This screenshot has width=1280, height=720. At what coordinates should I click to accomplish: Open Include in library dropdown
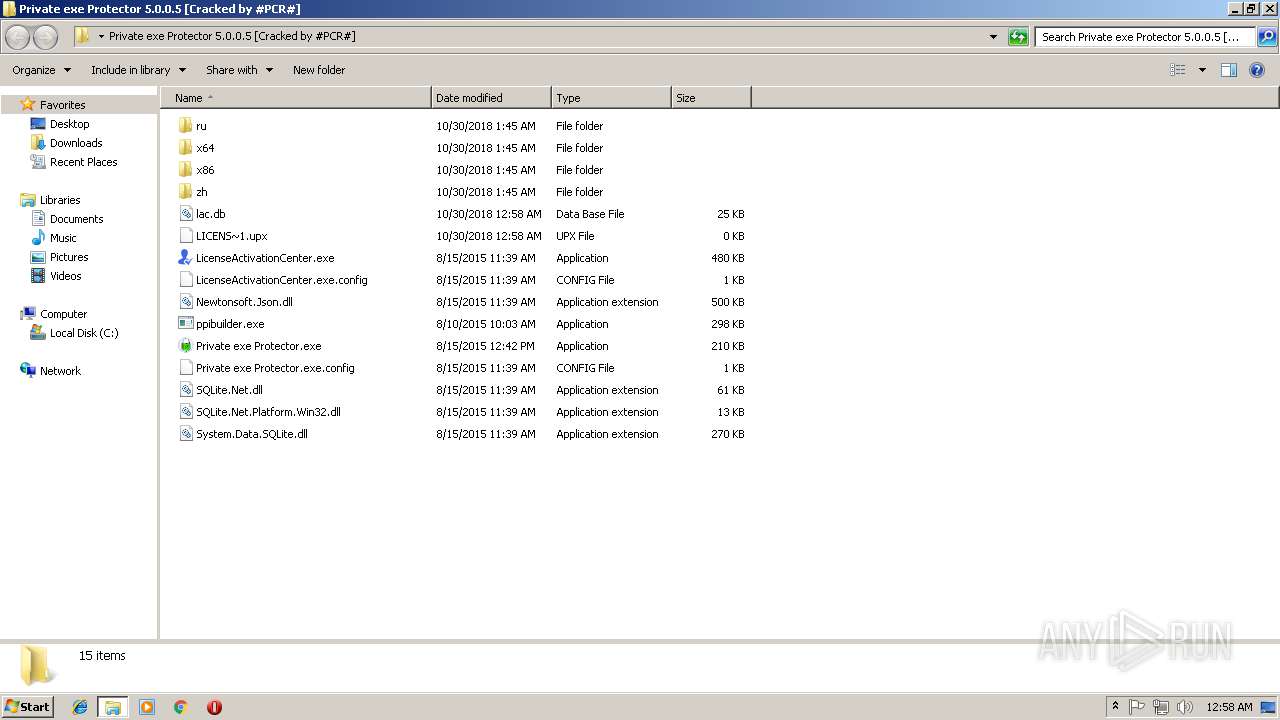pos(138,70)
